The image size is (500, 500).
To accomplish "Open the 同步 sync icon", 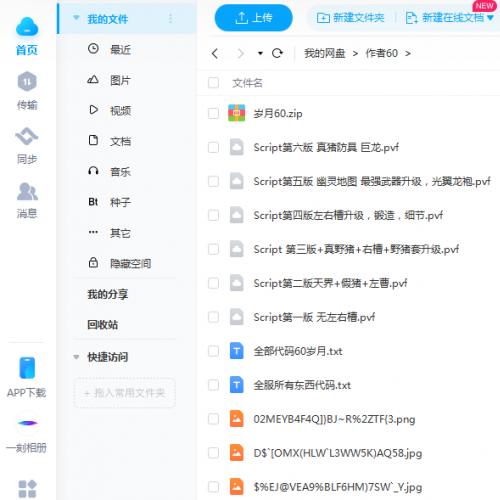I will tap(27, 136).
